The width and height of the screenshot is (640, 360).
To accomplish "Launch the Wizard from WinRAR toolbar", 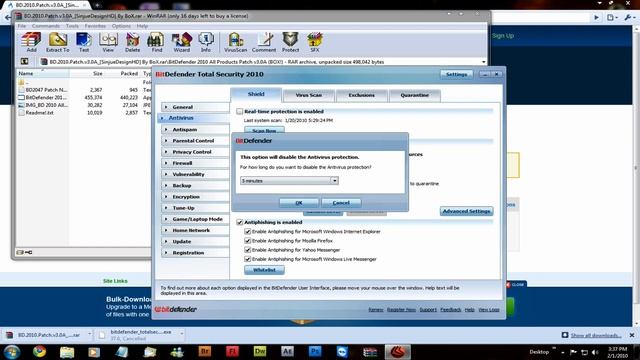I will [181, 42].
